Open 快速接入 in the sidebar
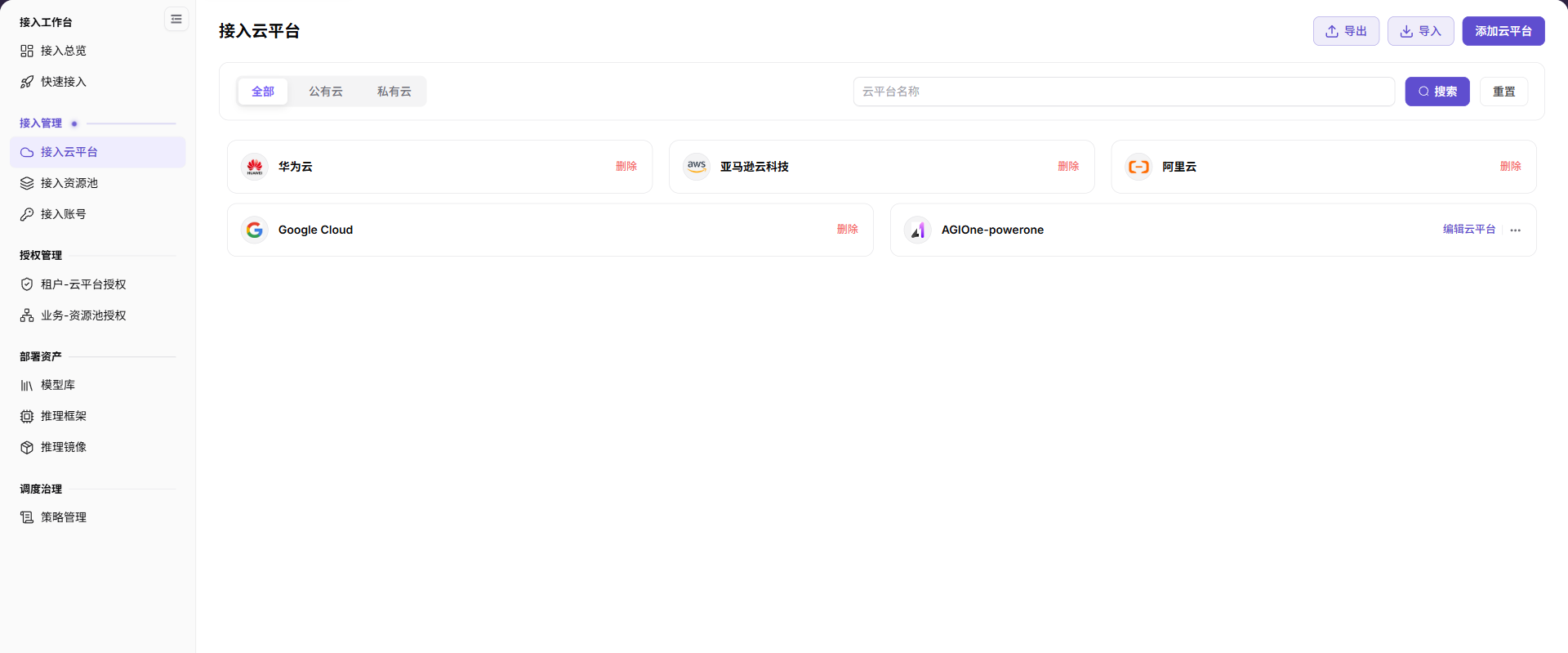This screenshot has width=1568, height=653. click(x=98, y=82)
